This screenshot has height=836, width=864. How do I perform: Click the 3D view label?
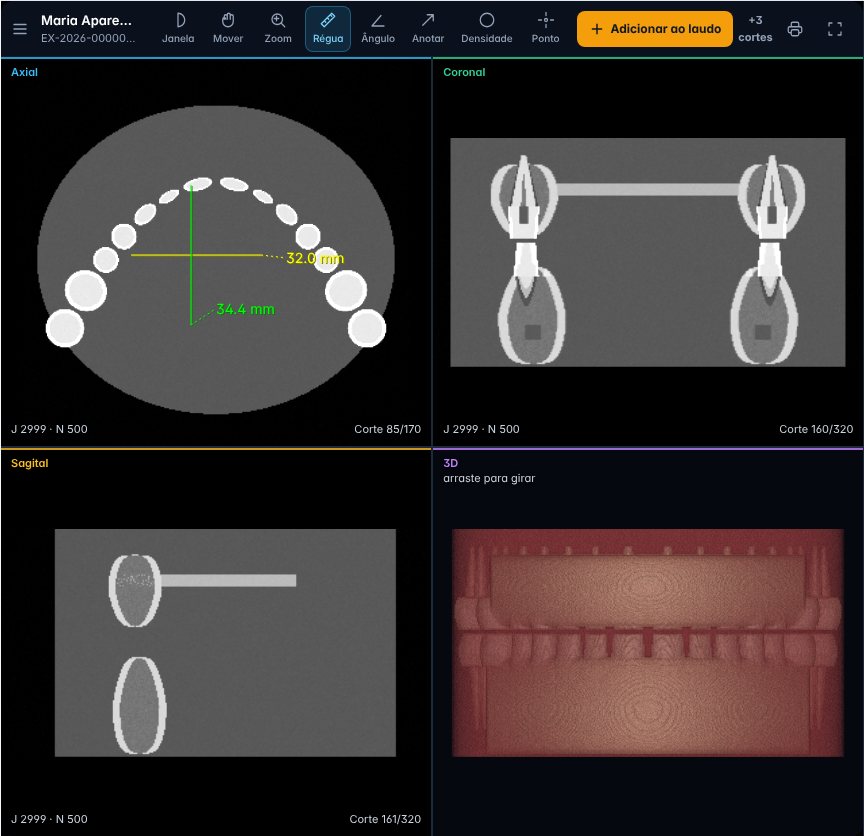pos(450,463)
